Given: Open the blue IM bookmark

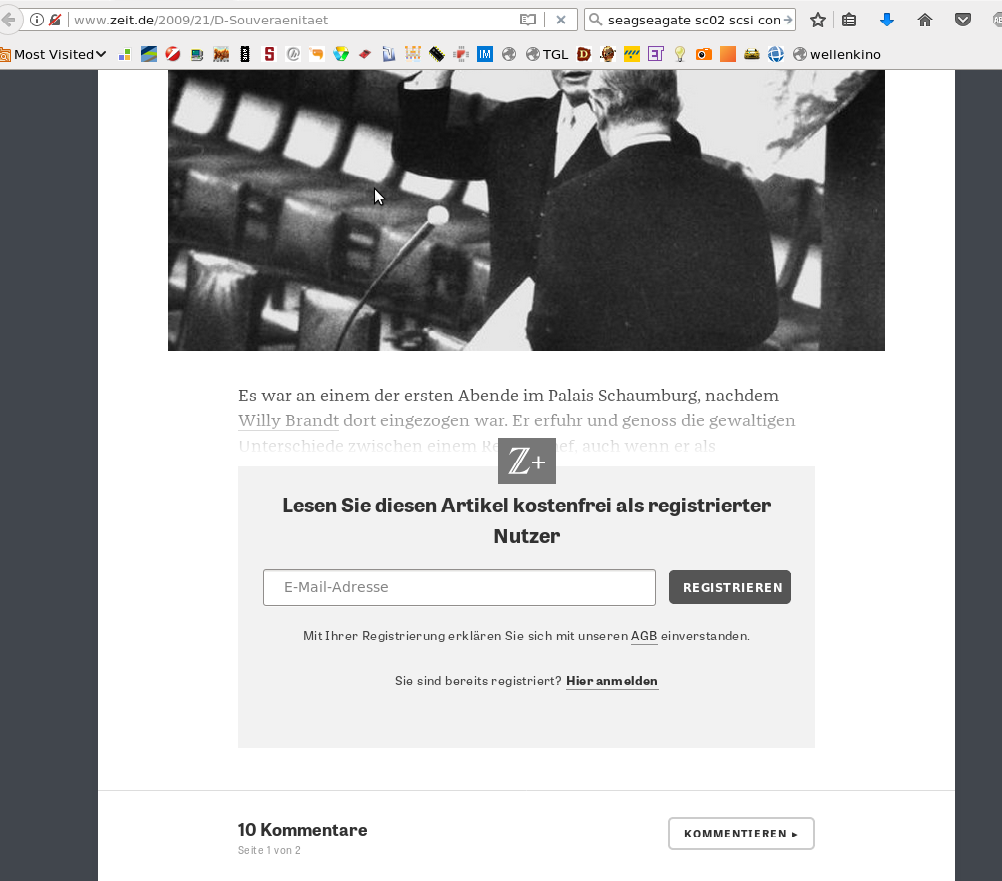Looking at the screenshot, I should click(485, 54).
